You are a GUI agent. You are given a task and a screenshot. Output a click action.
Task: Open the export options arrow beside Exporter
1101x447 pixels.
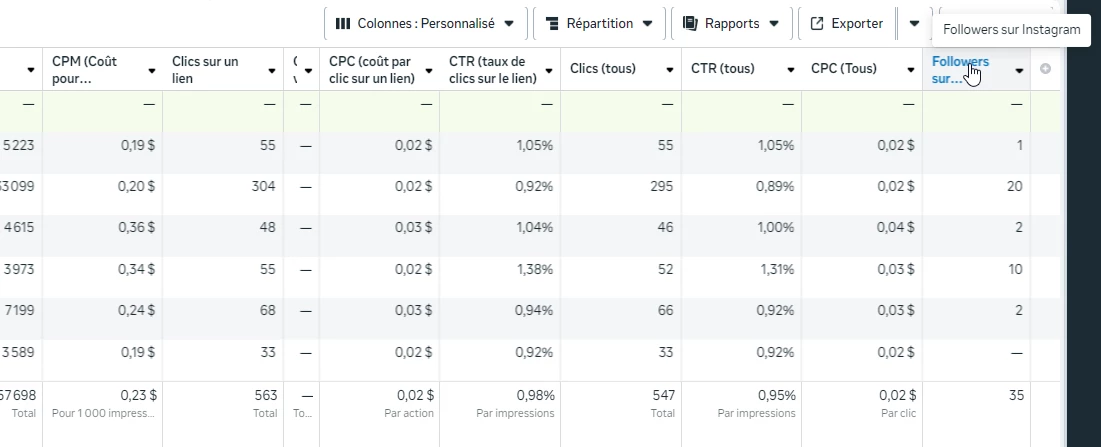click(x=914, y=23)
